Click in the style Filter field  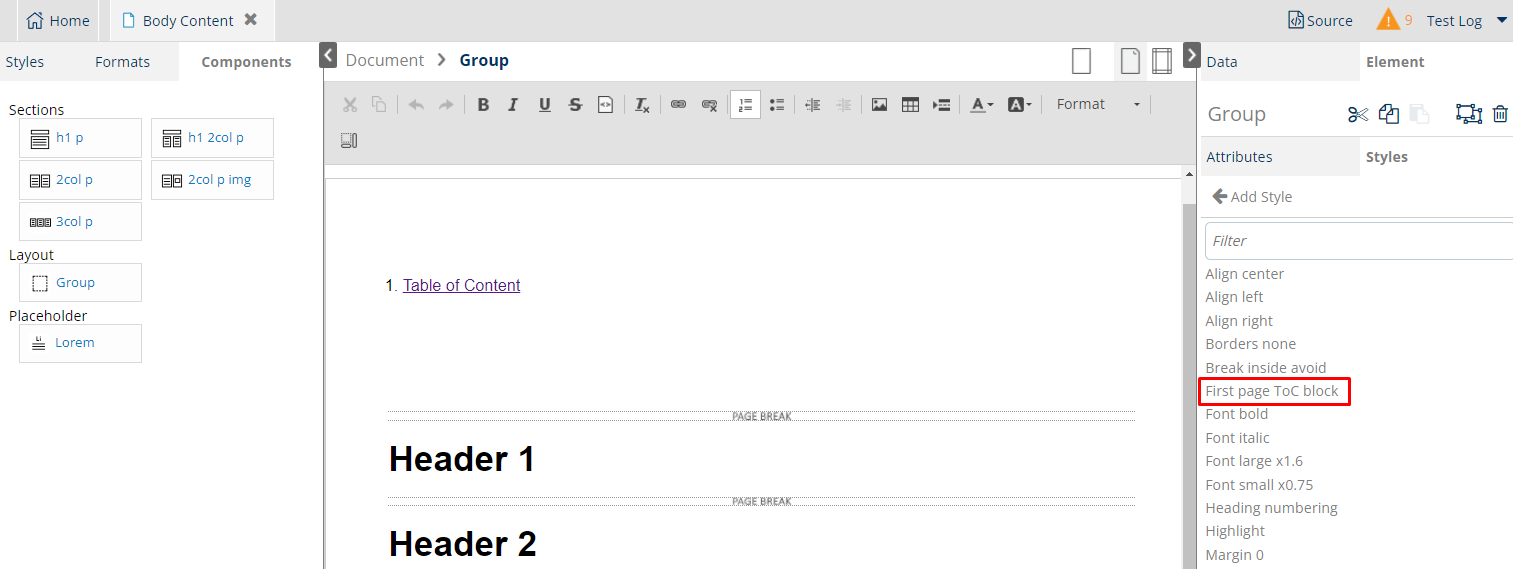coord(1358,241)
